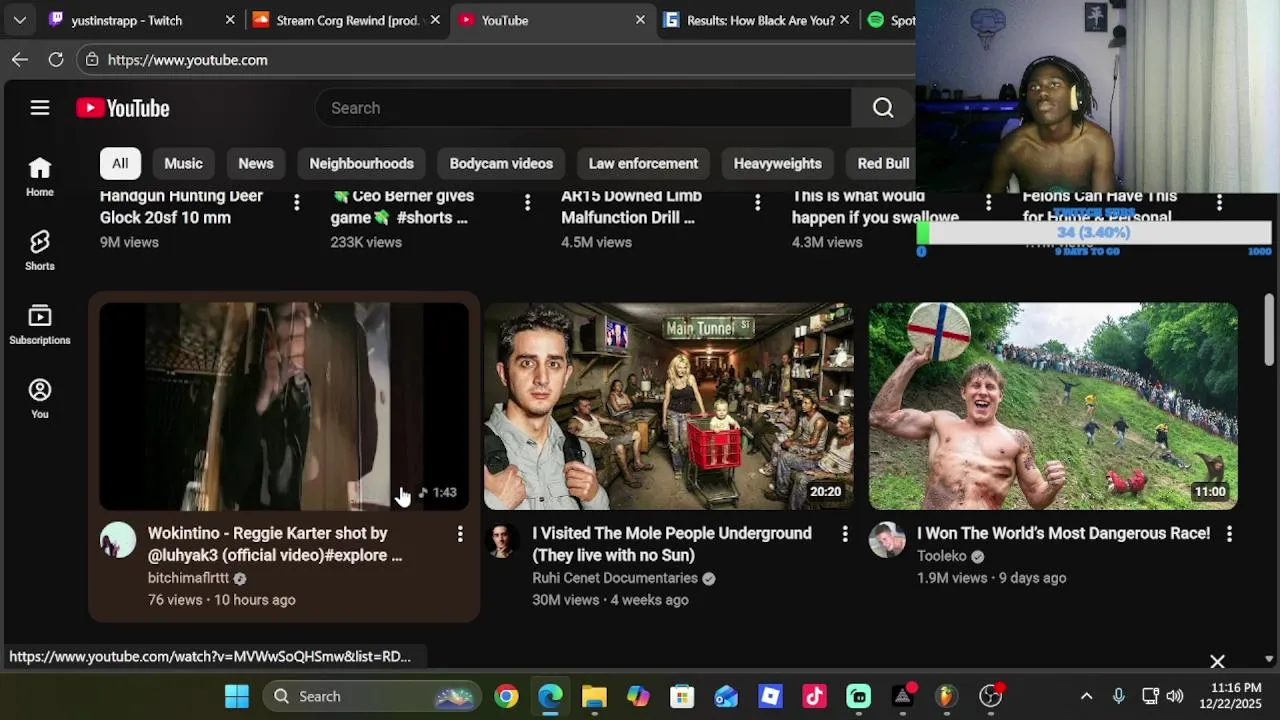Viewport: 1280px width, 720px height.
Task: Open OBS Studio from the taskbar
Action: pos(990,696)
